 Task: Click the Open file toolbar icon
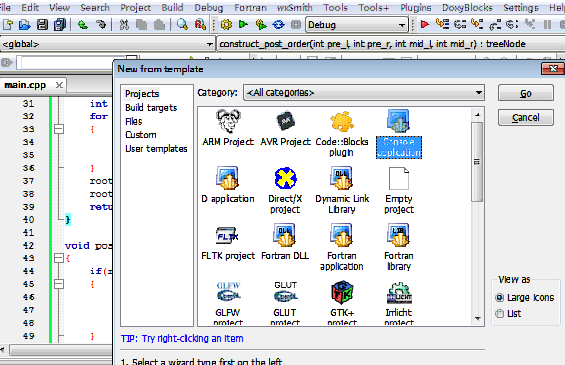coord(25,25)
